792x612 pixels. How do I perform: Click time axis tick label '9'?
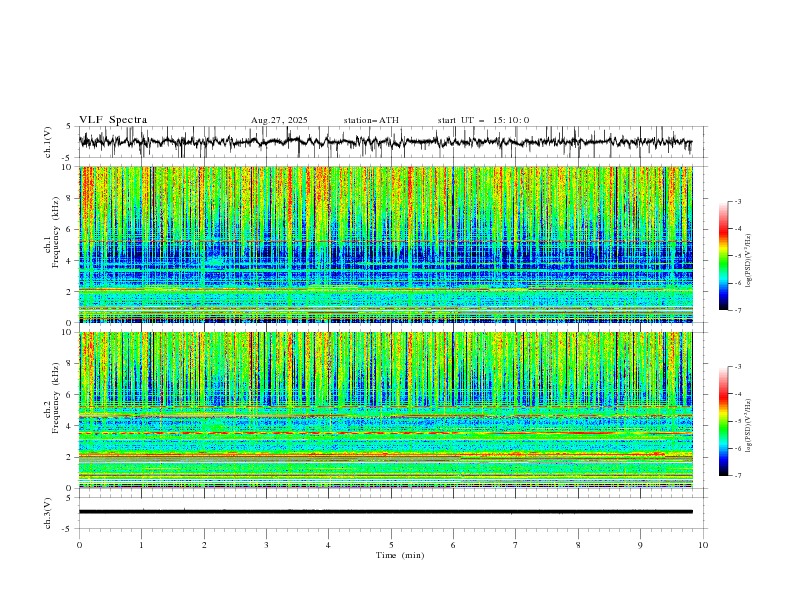(640, 545)
